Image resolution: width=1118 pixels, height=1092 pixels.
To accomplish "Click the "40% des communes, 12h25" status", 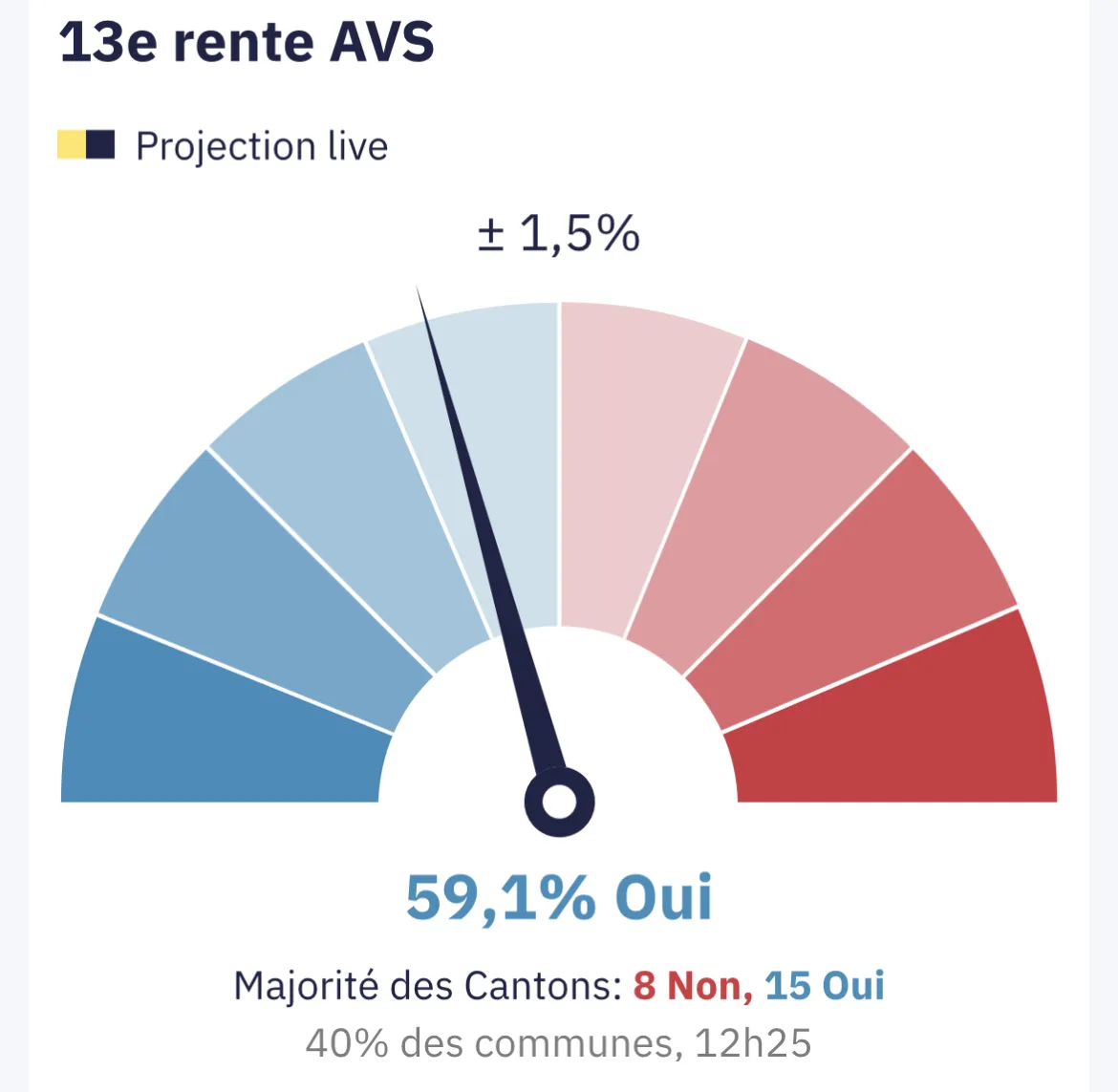I will pos(558,1043).
